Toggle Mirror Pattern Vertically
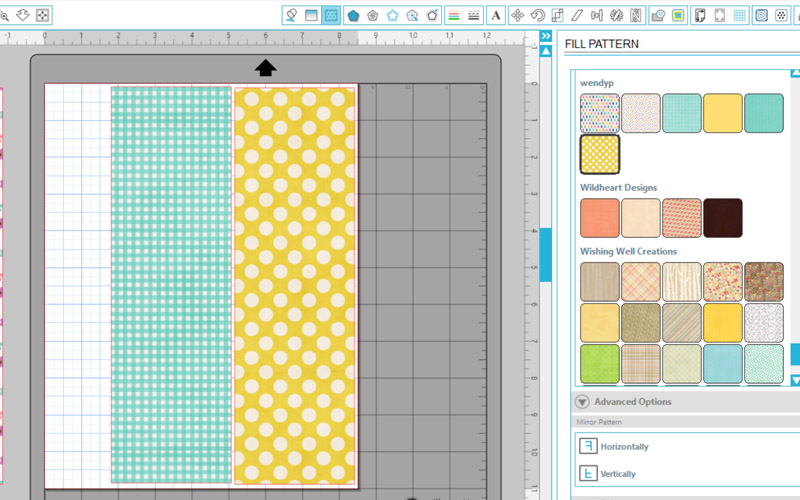800x500 pixels. [x=608, y=473]
